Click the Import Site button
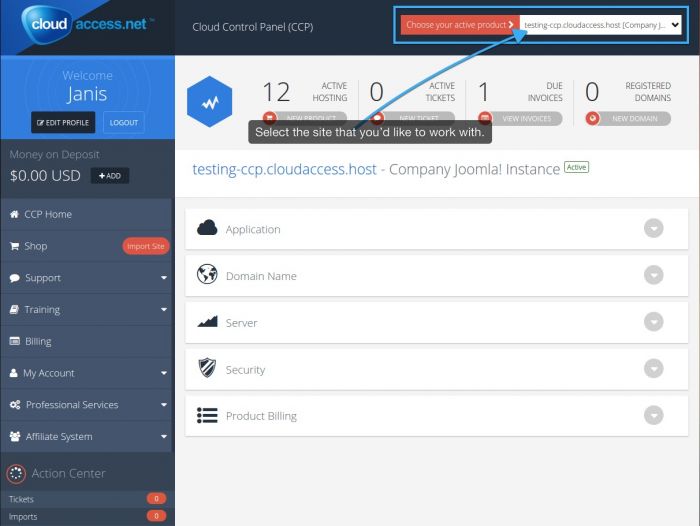 pos(146,246)
